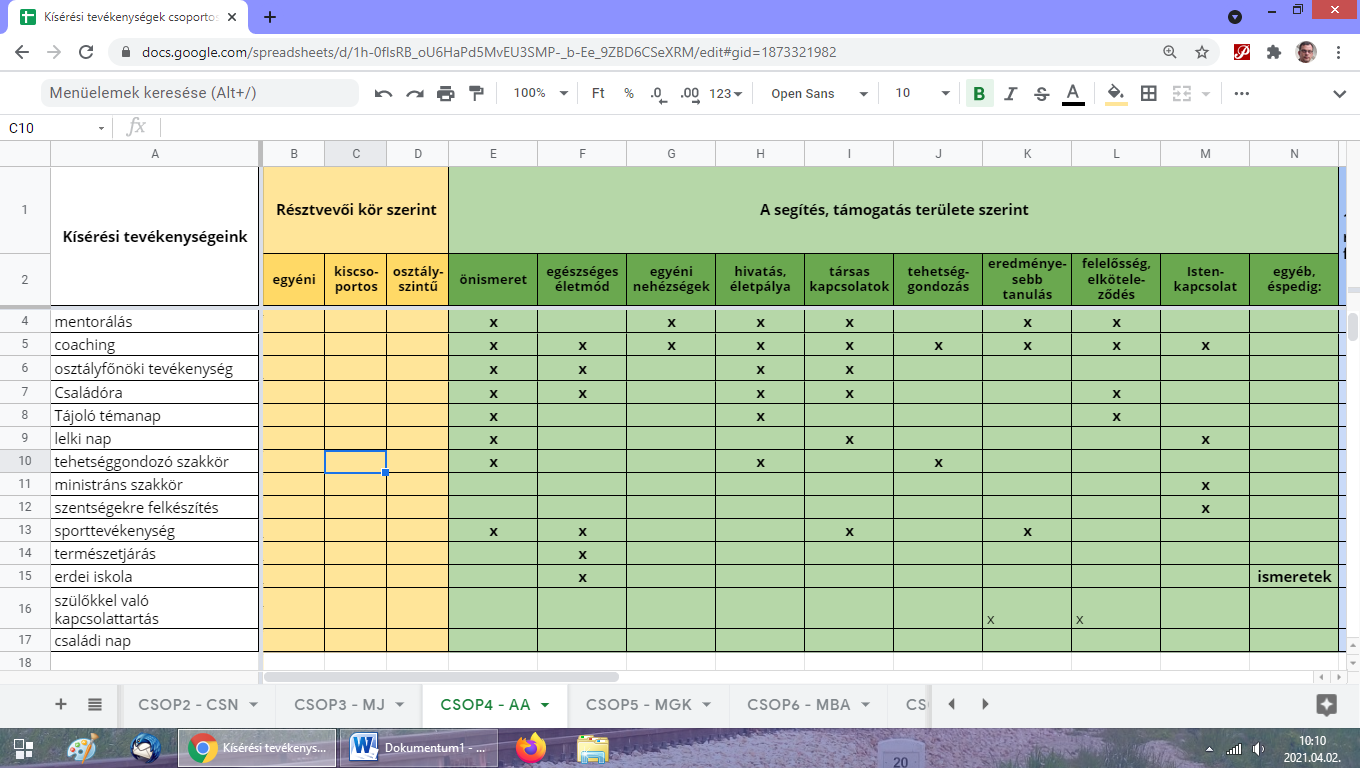Toggle strikethrough formatting

click(1041, 93)
